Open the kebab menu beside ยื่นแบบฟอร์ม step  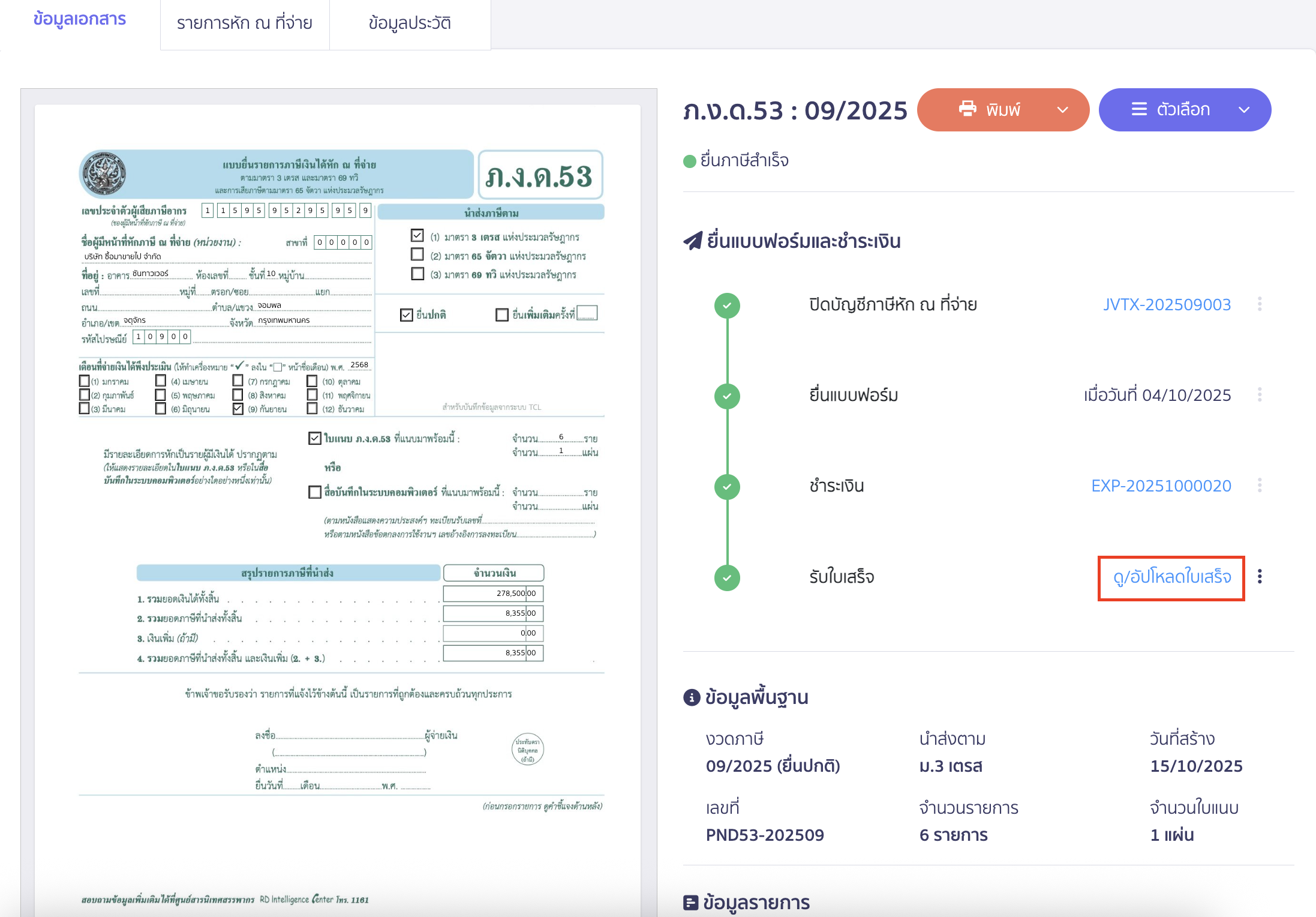[1260, 395]
